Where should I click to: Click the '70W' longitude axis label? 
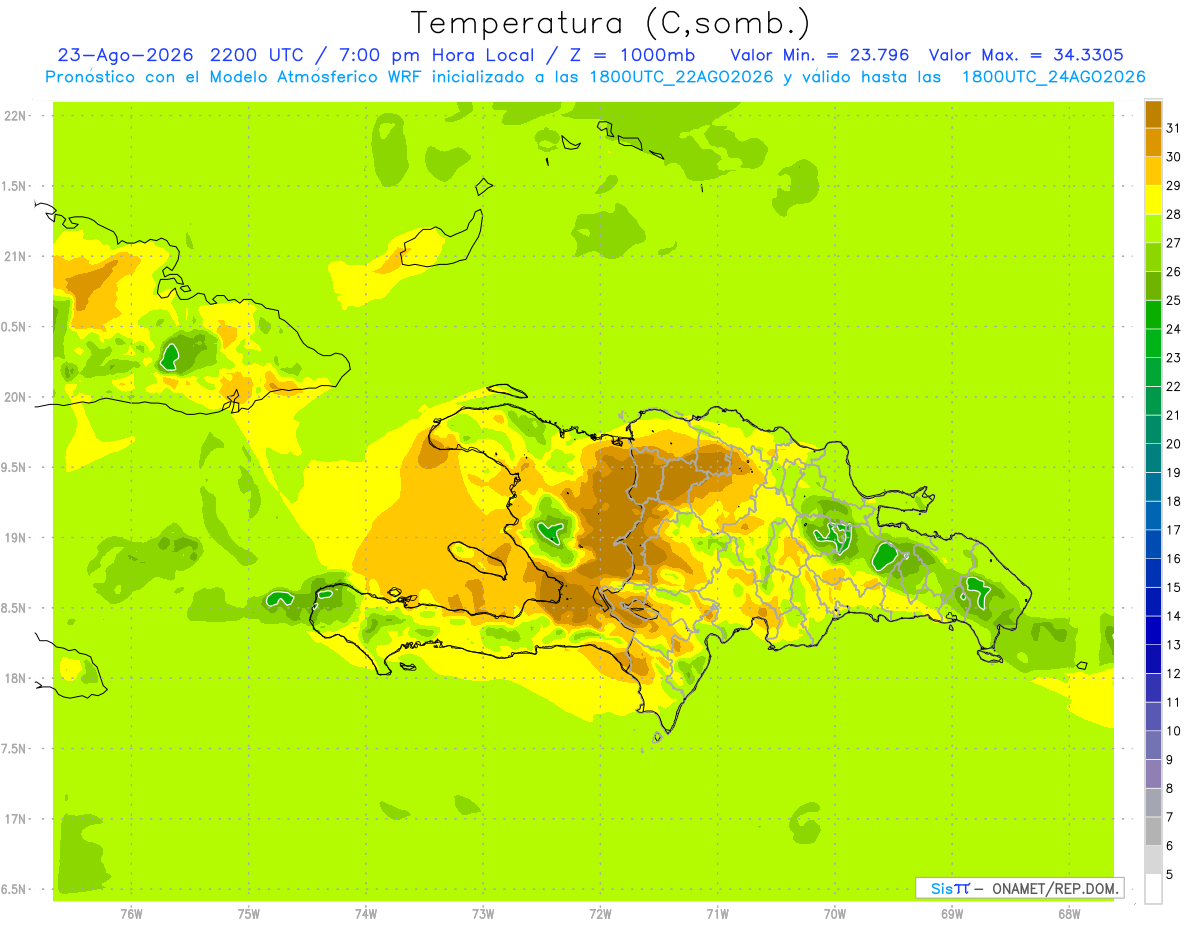[x=835, y=914]
